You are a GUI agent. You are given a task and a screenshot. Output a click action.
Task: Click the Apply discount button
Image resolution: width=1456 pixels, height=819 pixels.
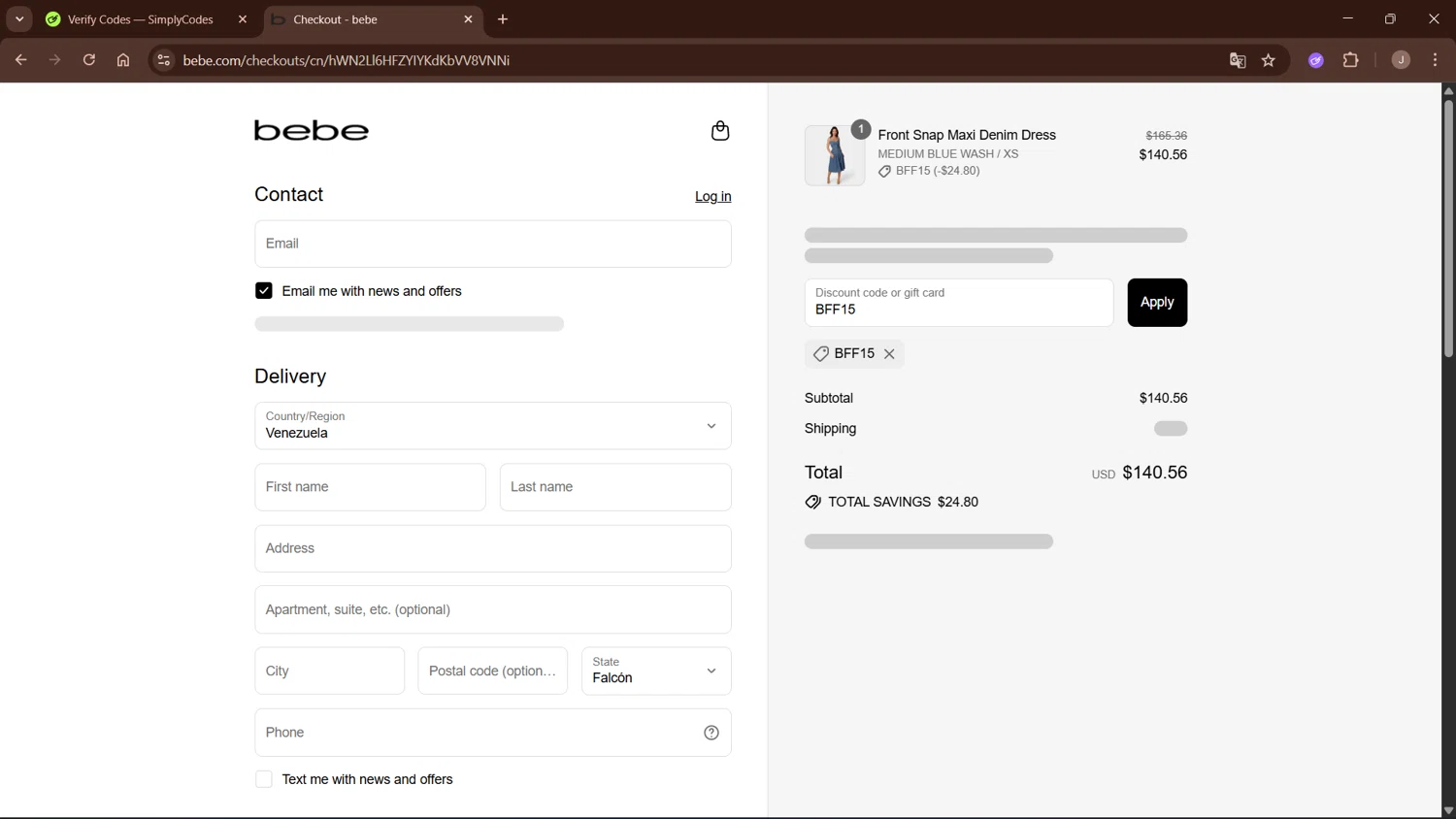coord(1157,303)
